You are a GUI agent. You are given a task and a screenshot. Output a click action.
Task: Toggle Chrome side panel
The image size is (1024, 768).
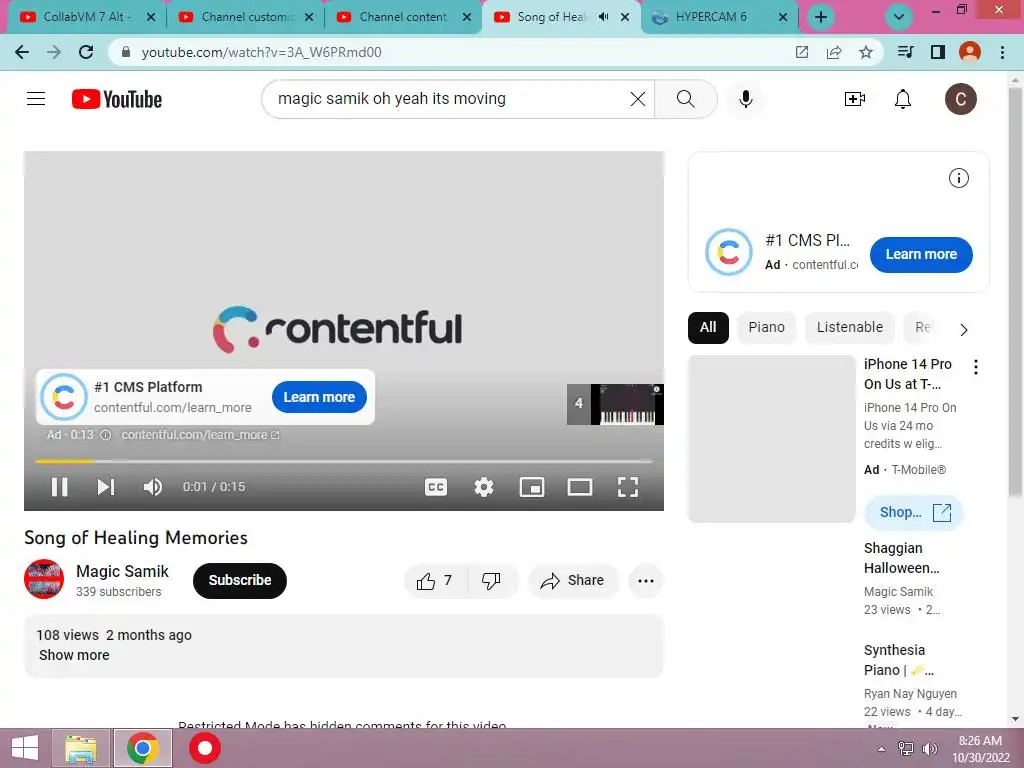click(x=938, y=52)
